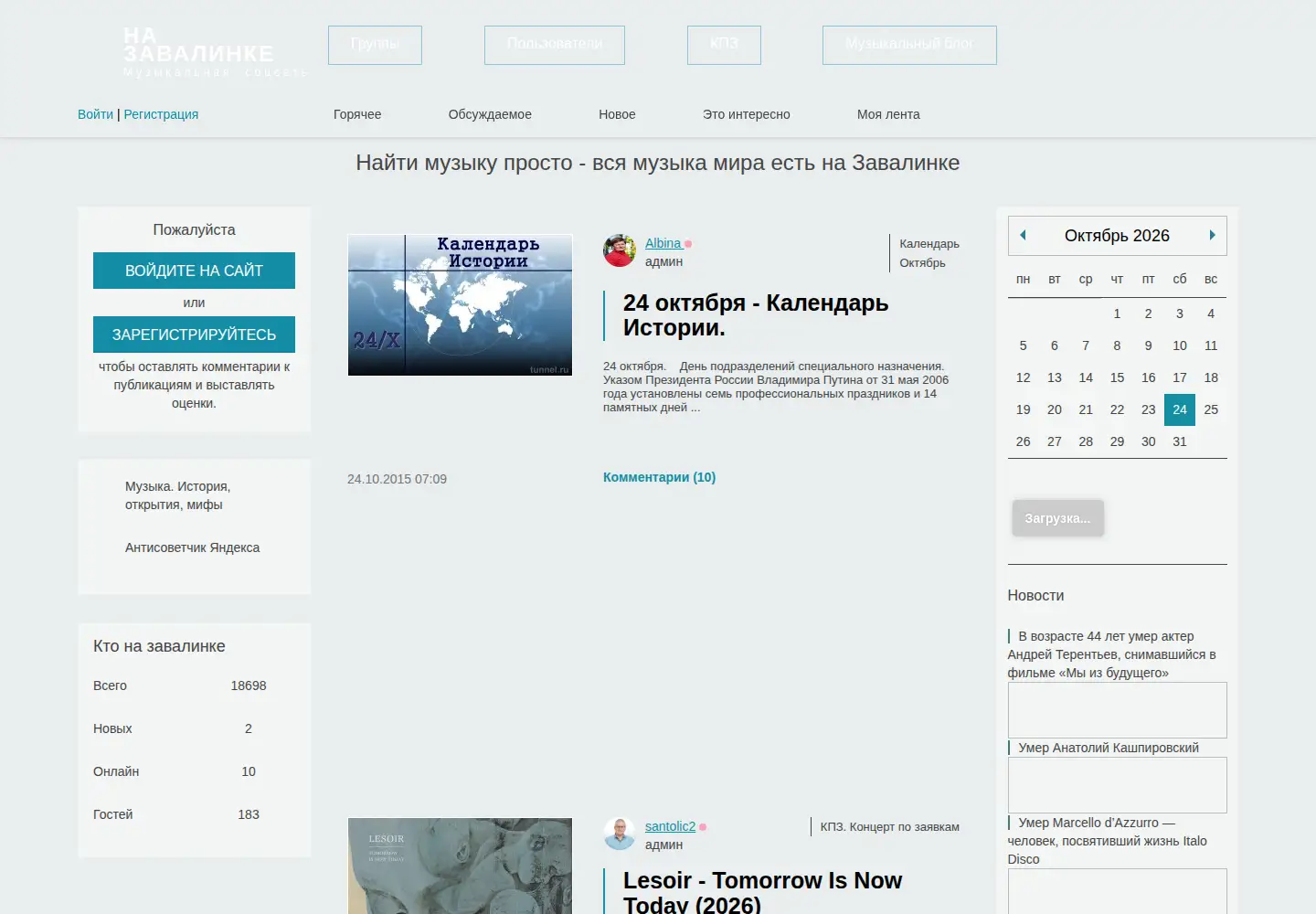Viewport: 1316px width, 914px height.
Task: Open the Группы section
Action: tap(375, 45)
